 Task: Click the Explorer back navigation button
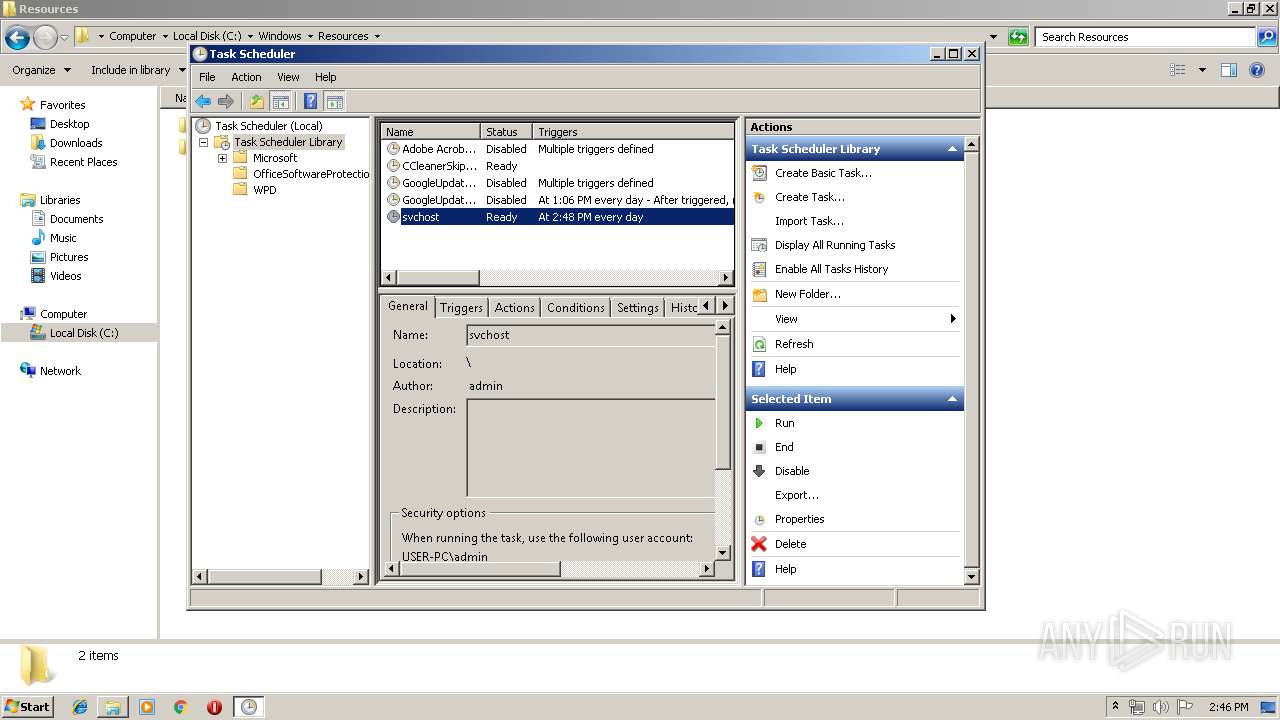[x=17, y=38]
